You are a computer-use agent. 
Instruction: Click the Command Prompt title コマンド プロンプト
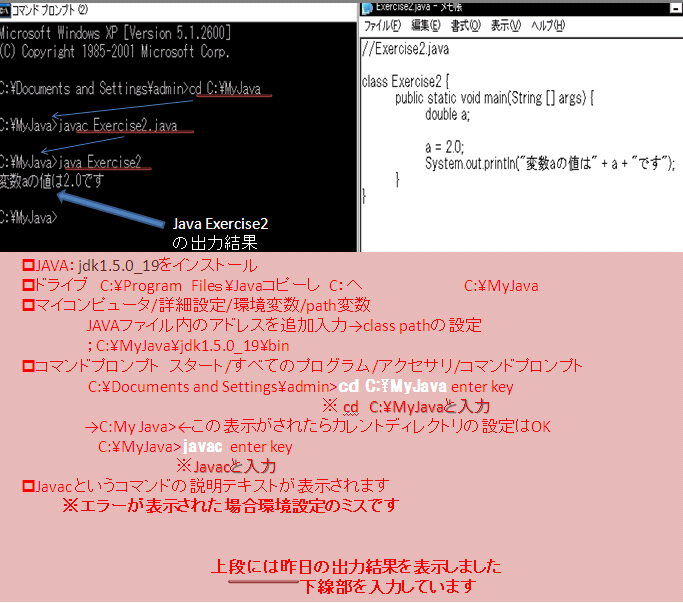(49, 10)
